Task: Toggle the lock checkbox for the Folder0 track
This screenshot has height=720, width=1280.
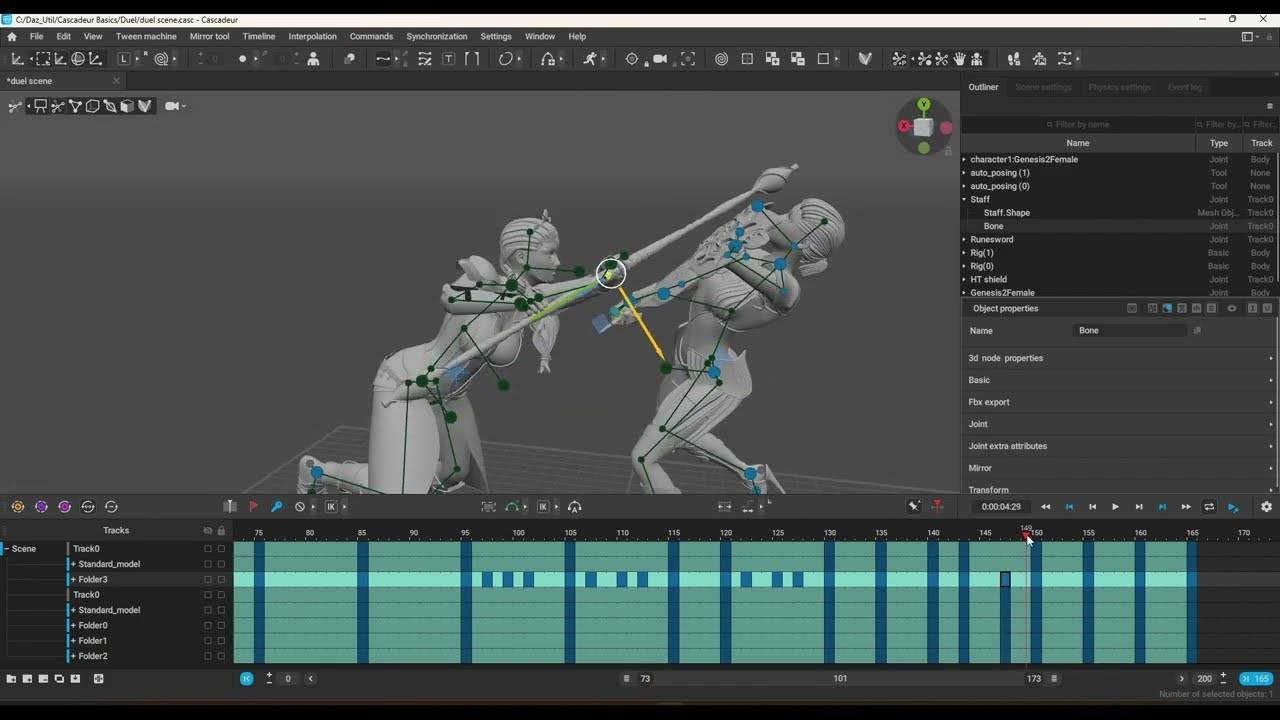Action: 222,626
